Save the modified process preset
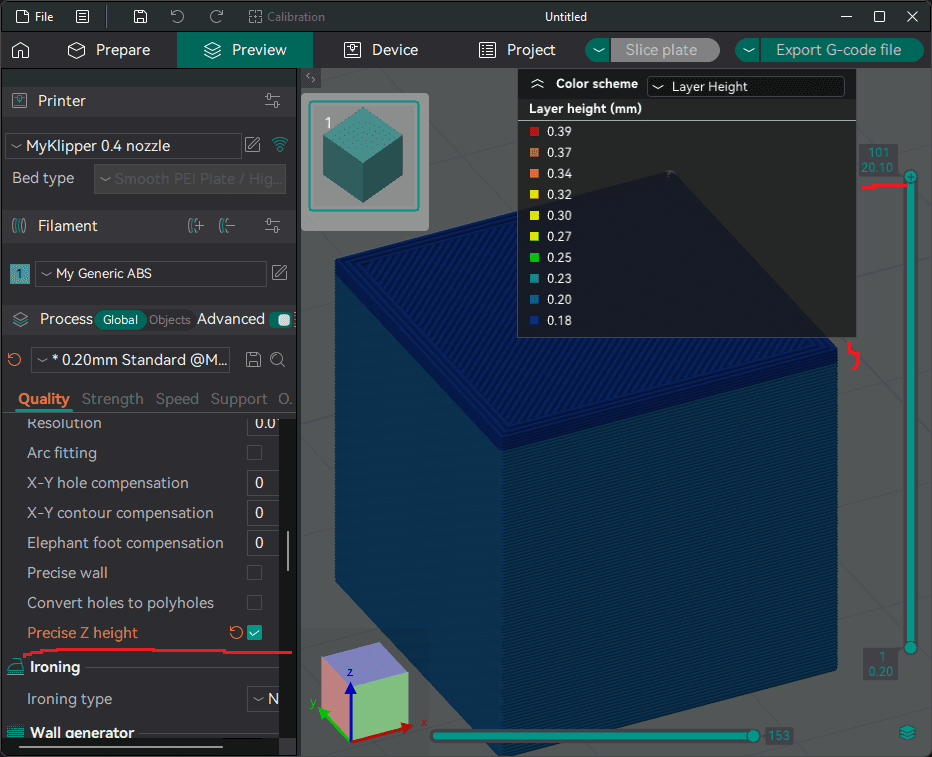932x757 pixels. [254, 359]
